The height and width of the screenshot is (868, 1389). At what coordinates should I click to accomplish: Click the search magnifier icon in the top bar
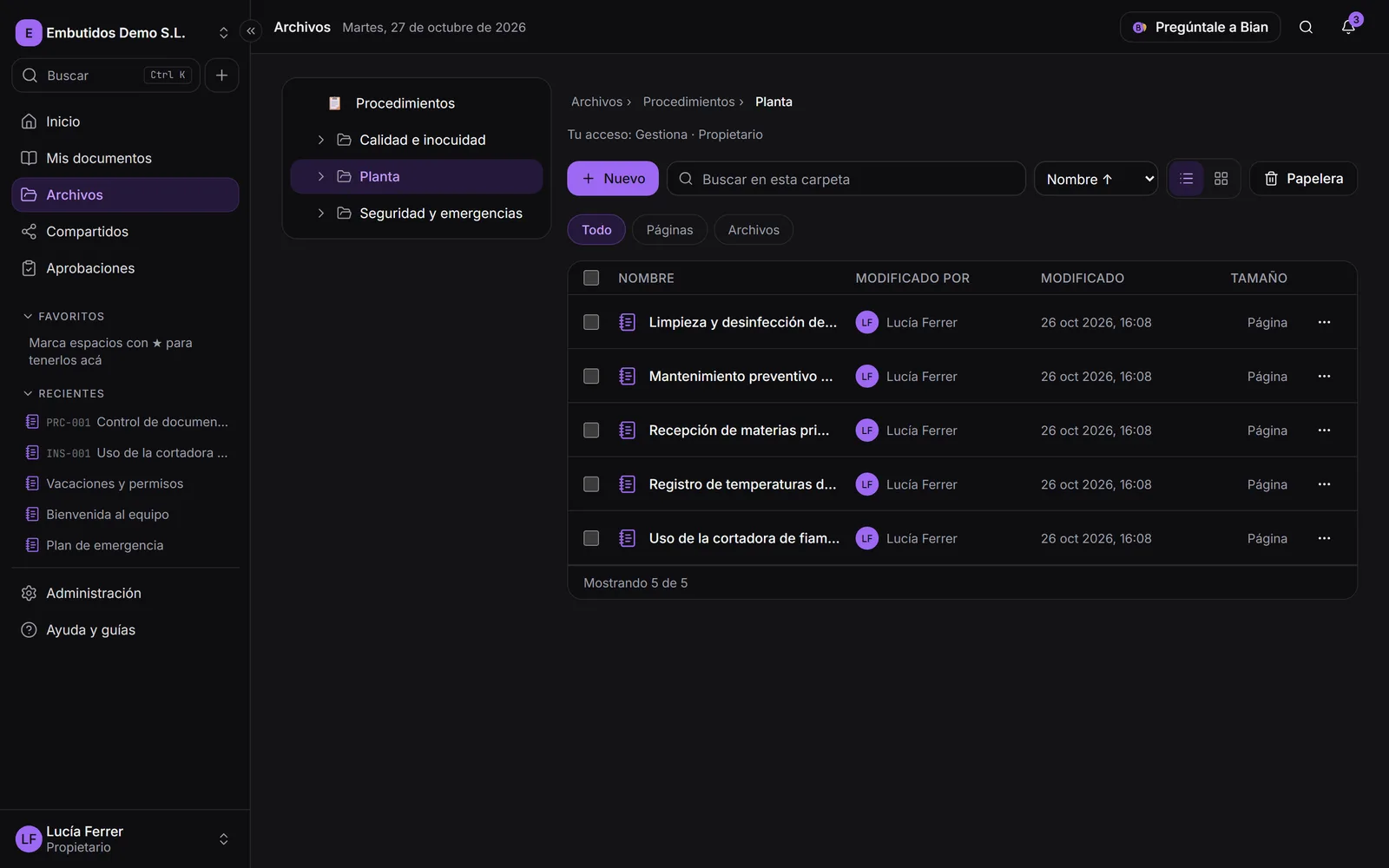click(x=1306, y=27)
